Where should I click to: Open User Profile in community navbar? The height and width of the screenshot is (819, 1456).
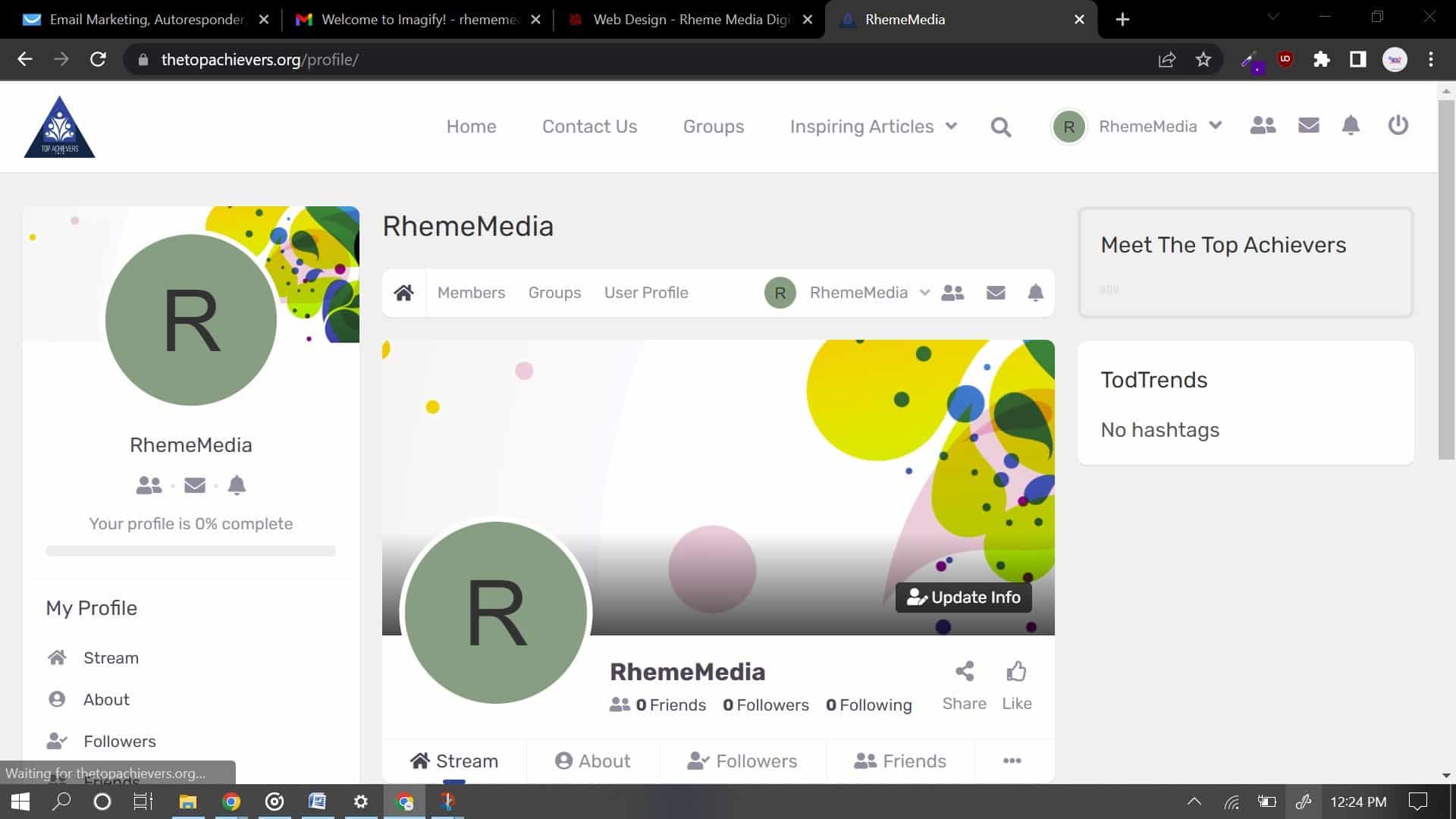646,293
